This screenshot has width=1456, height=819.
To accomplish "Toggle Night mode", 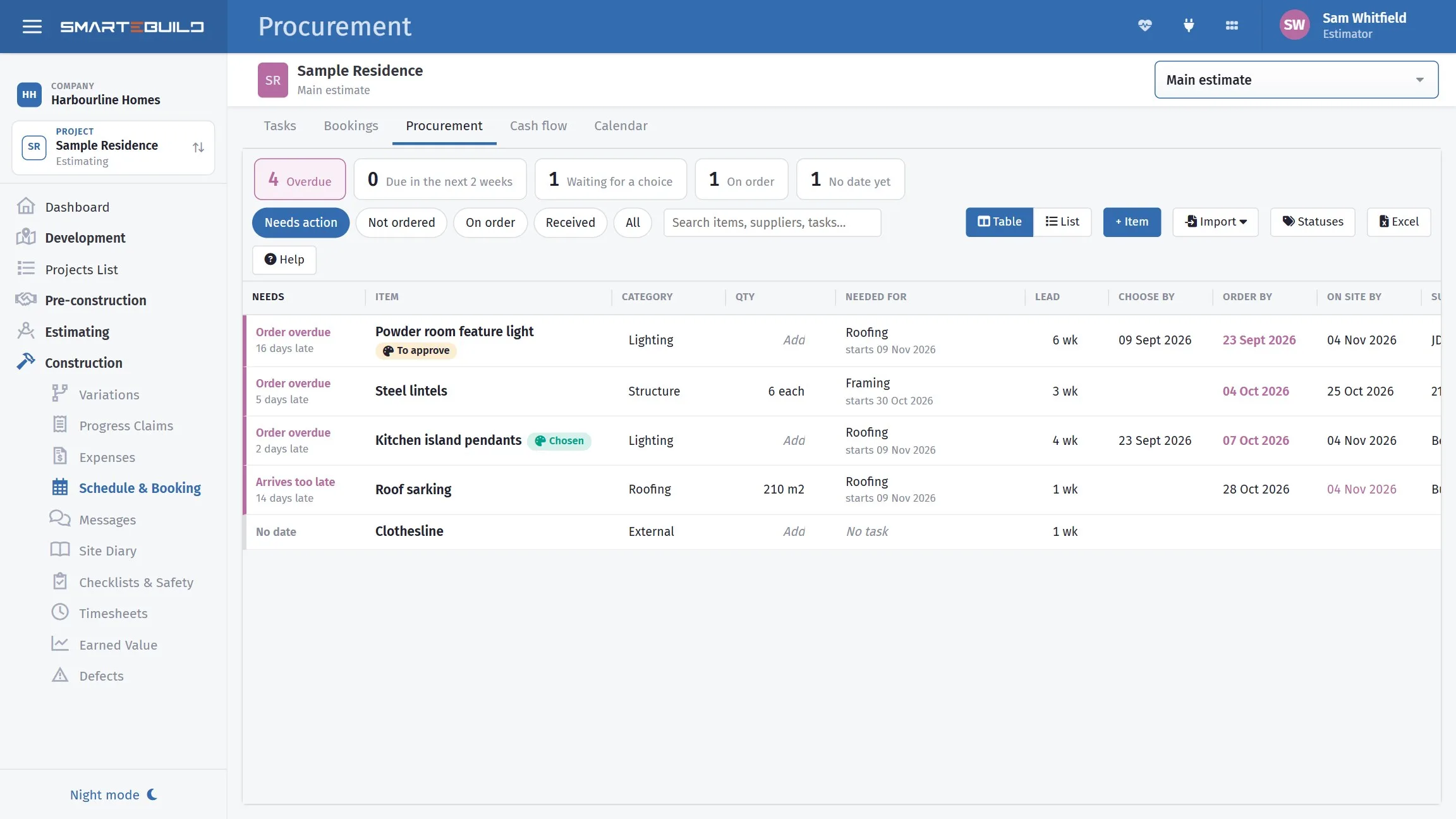I will [114, 794].
